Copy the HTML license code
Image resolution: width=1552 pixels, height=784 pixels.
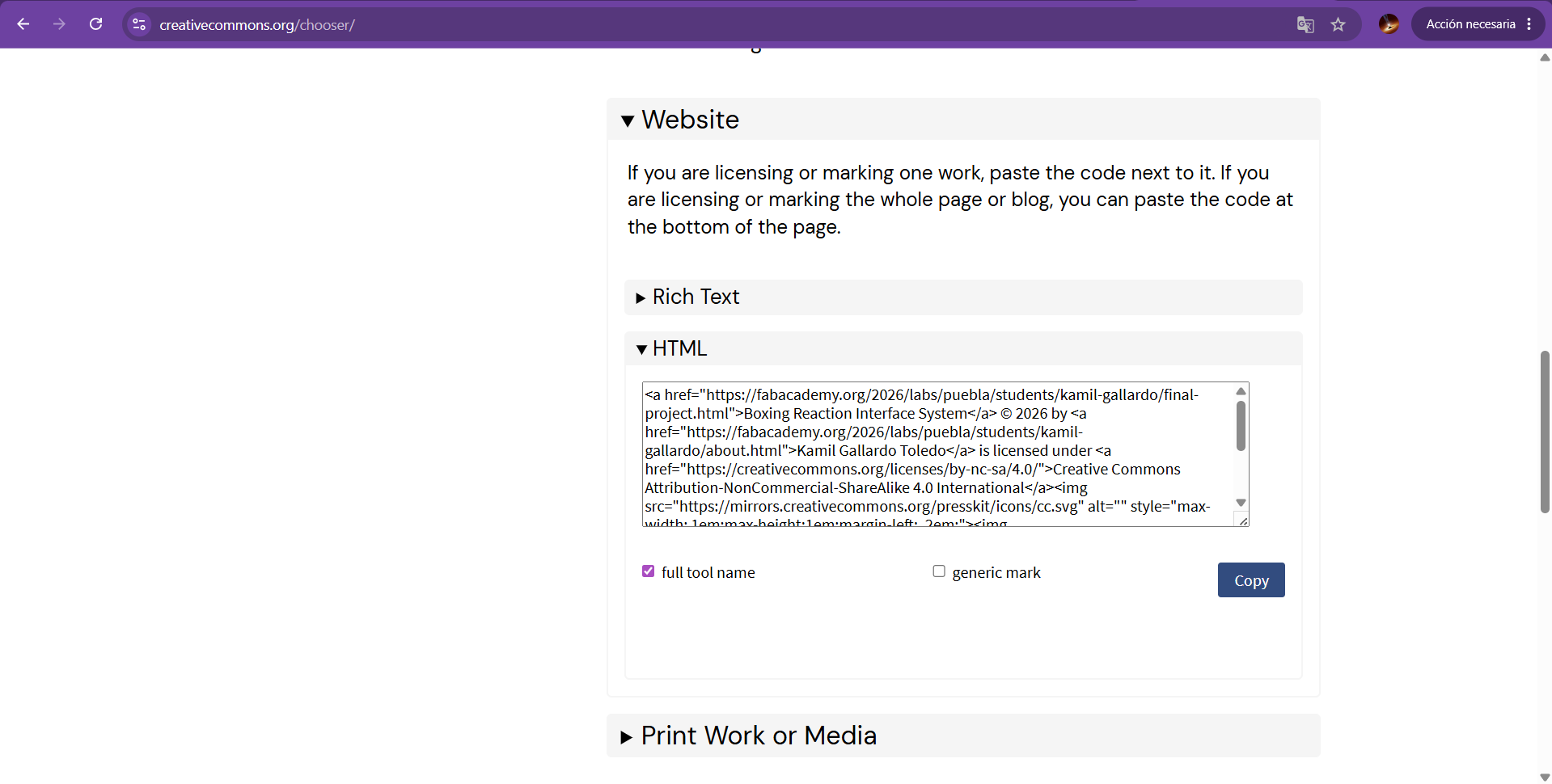pos(1251,580)
